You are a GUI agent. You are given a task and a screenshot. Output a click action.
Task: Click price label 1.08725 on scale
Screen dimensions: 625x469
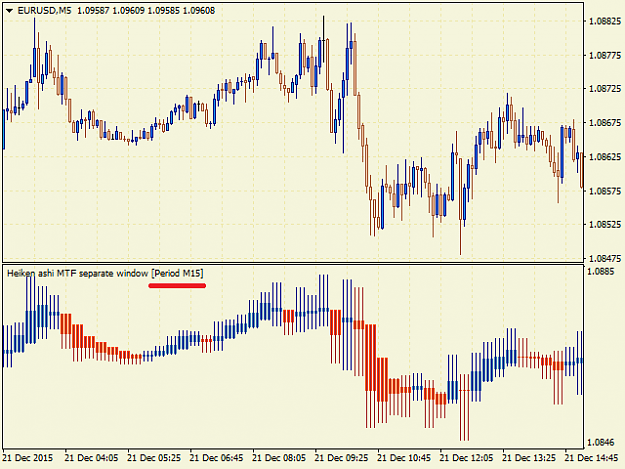605,89
